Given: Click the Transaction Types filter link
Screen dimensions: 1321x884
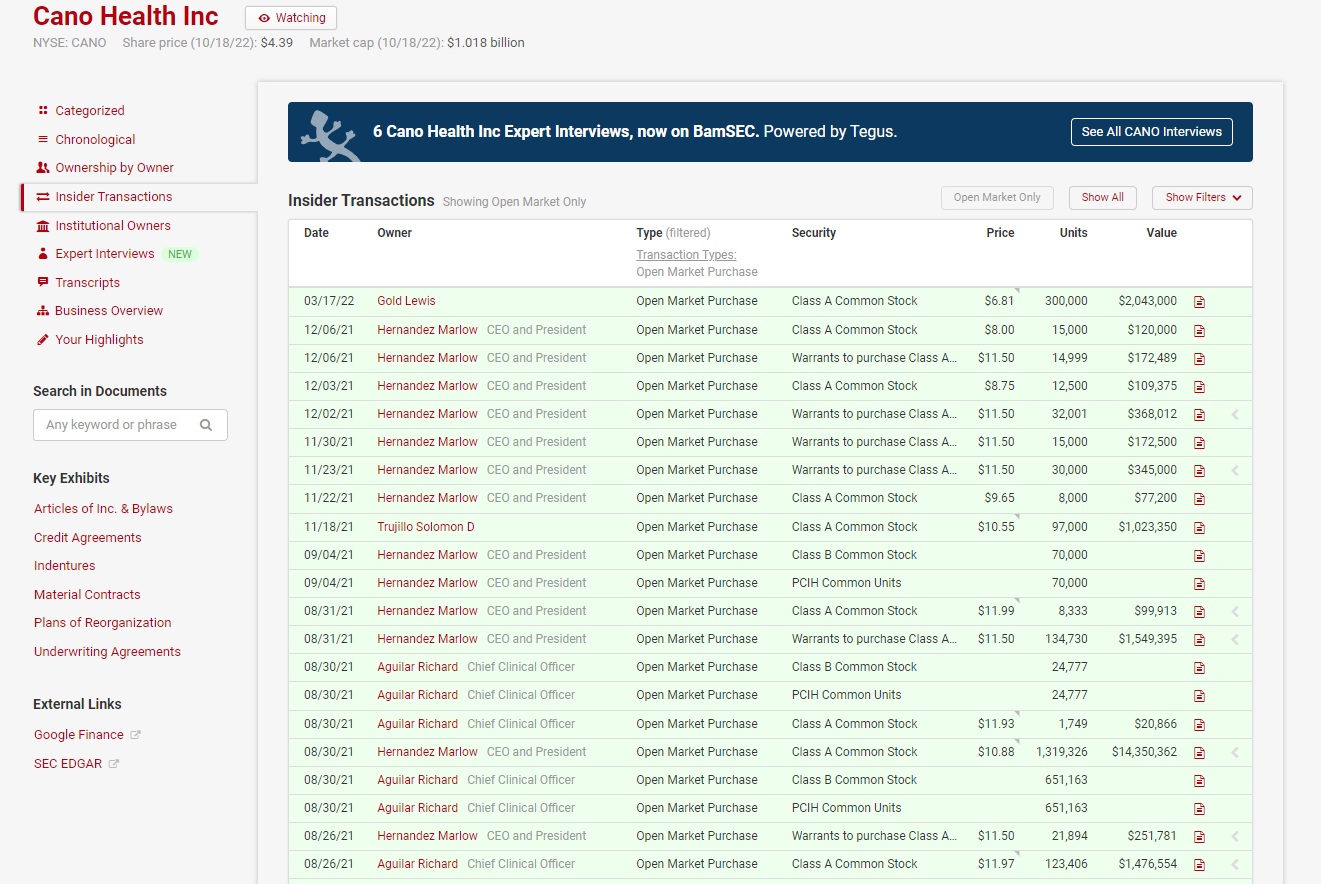Looking at the screenshot, I should [686, 255].
